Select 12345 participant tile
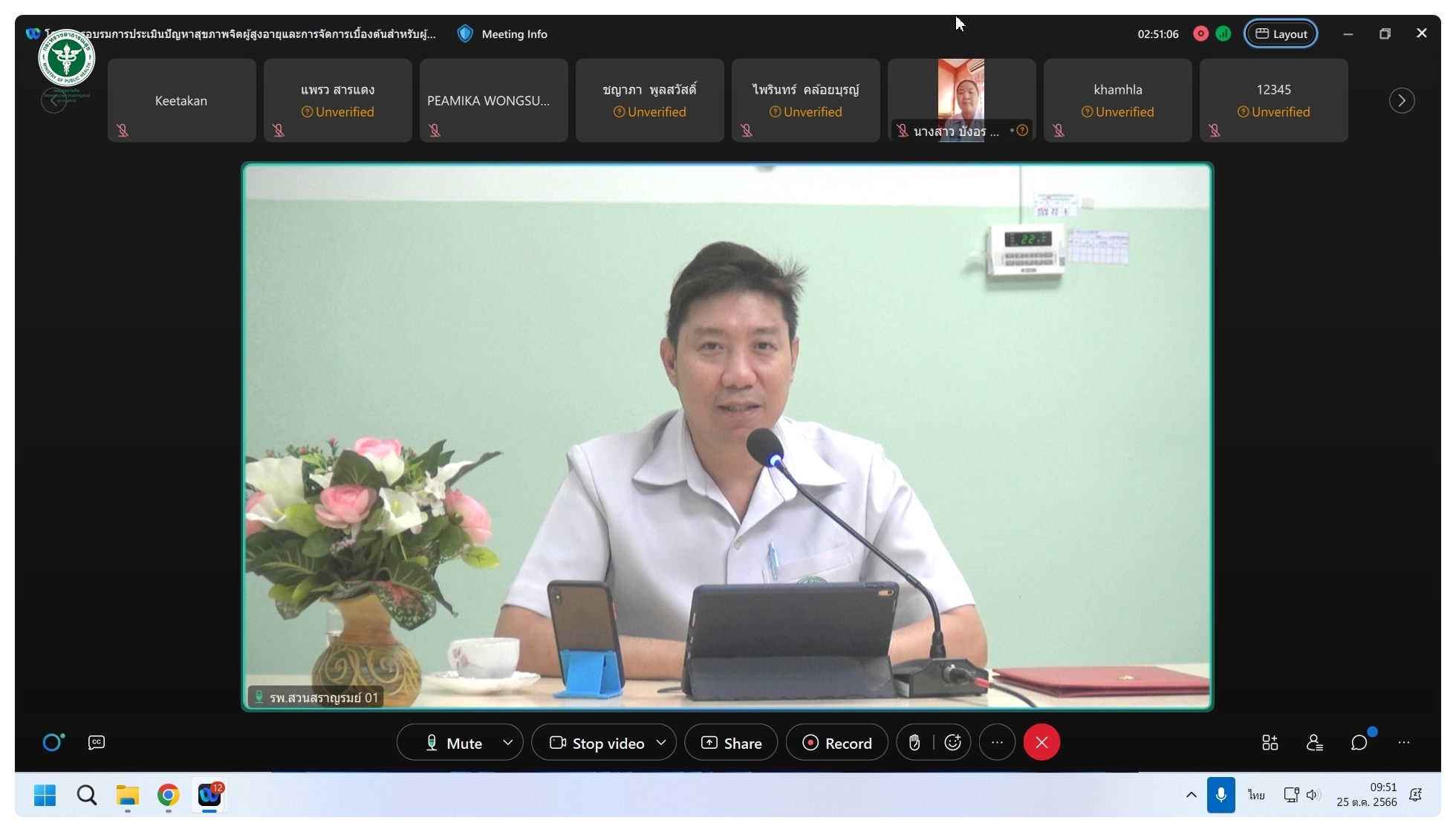The height and width of the screenshot is (832, 1456). tap(1274, 100)
